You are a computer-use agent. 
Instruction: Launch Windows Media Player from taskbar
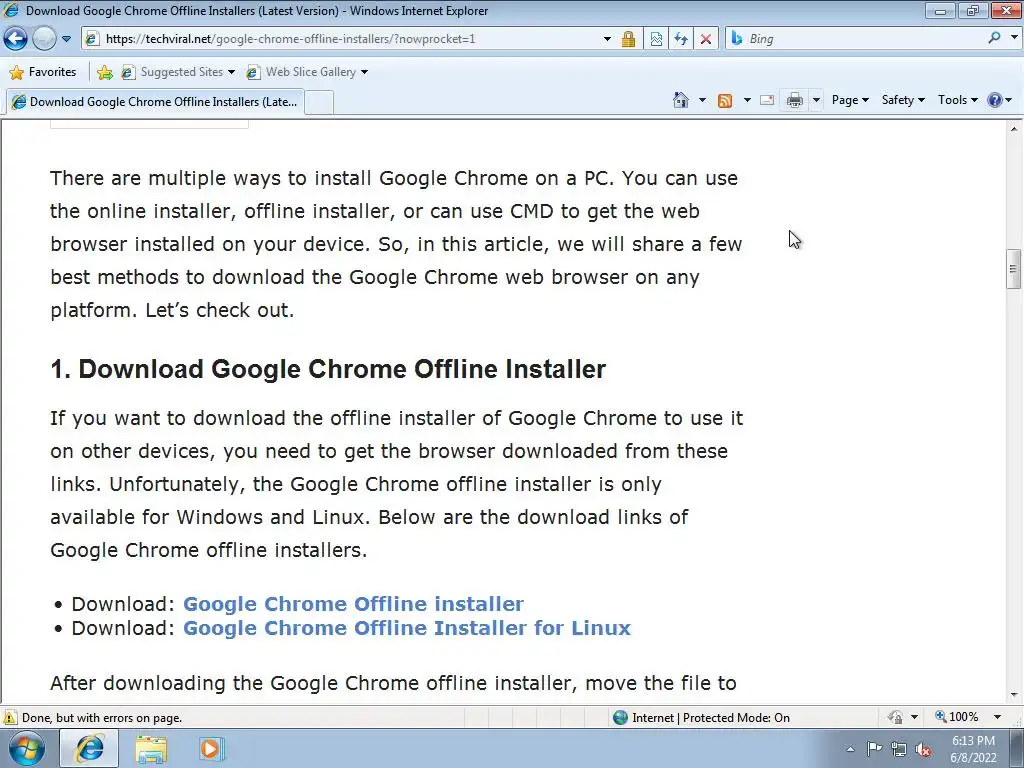[210, 748]
